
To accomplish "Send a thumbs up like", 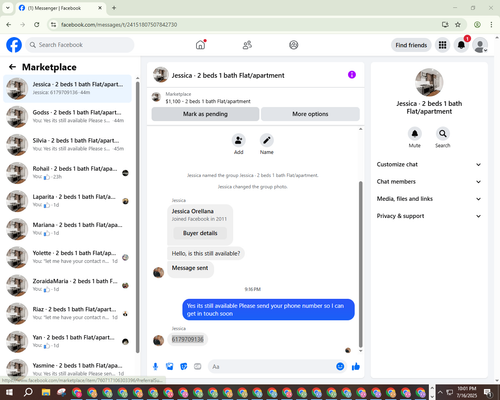I will point(356,367).
